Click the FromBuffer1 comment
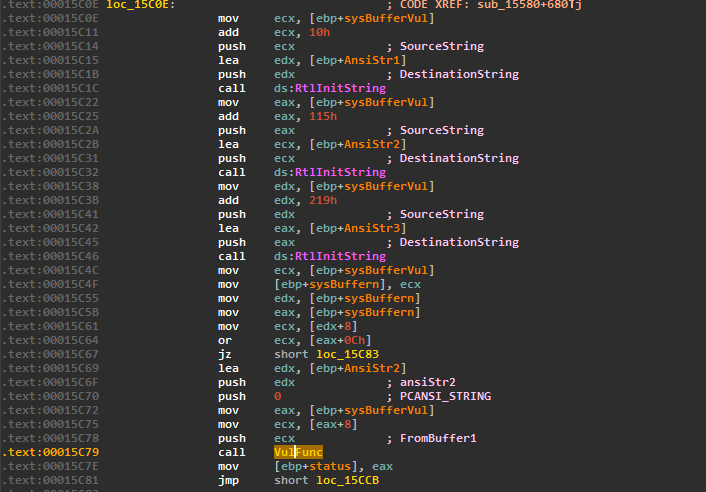The width and height of the screenshot is (706, 492). [438, 438]
